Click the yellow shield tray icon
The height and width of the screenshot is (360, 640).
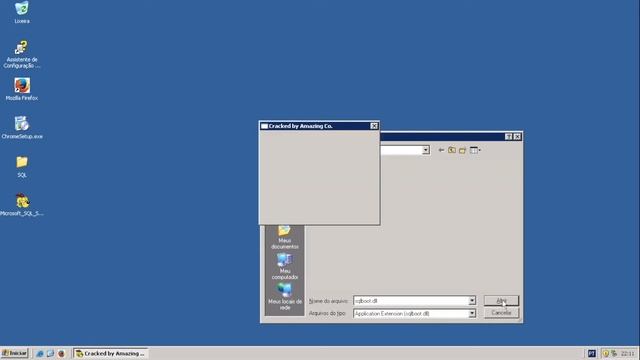[606, 353]
